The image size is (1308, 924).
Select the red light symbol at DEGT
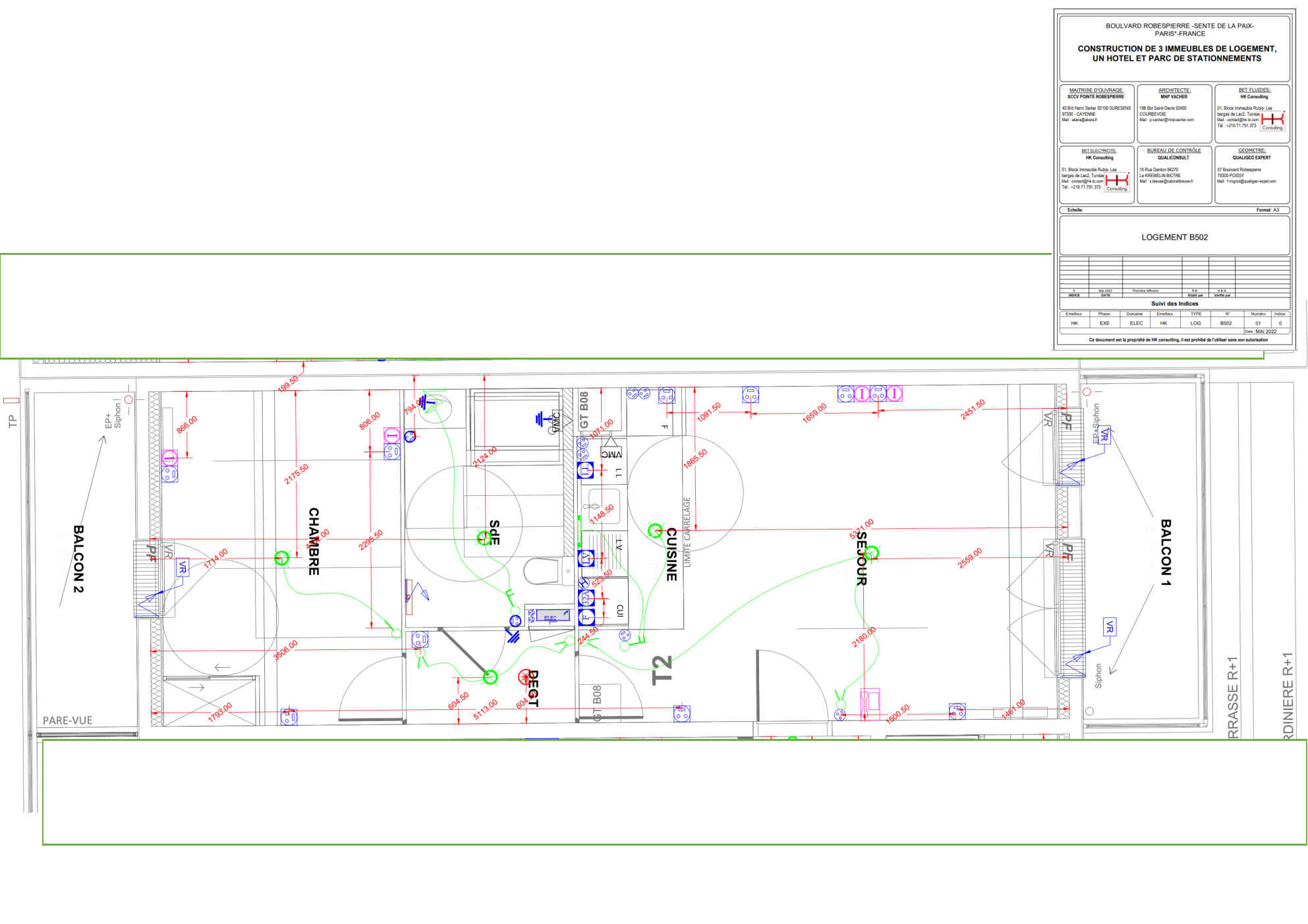point(525,676)
